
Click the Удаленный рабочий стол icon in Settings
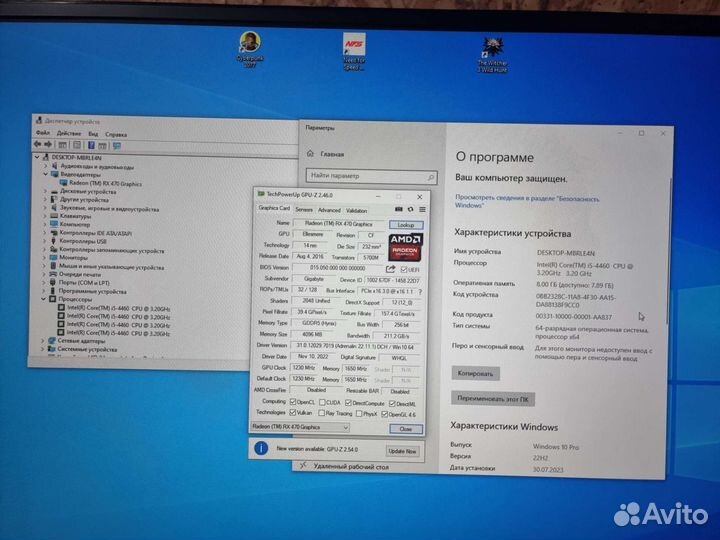[303, 466]
